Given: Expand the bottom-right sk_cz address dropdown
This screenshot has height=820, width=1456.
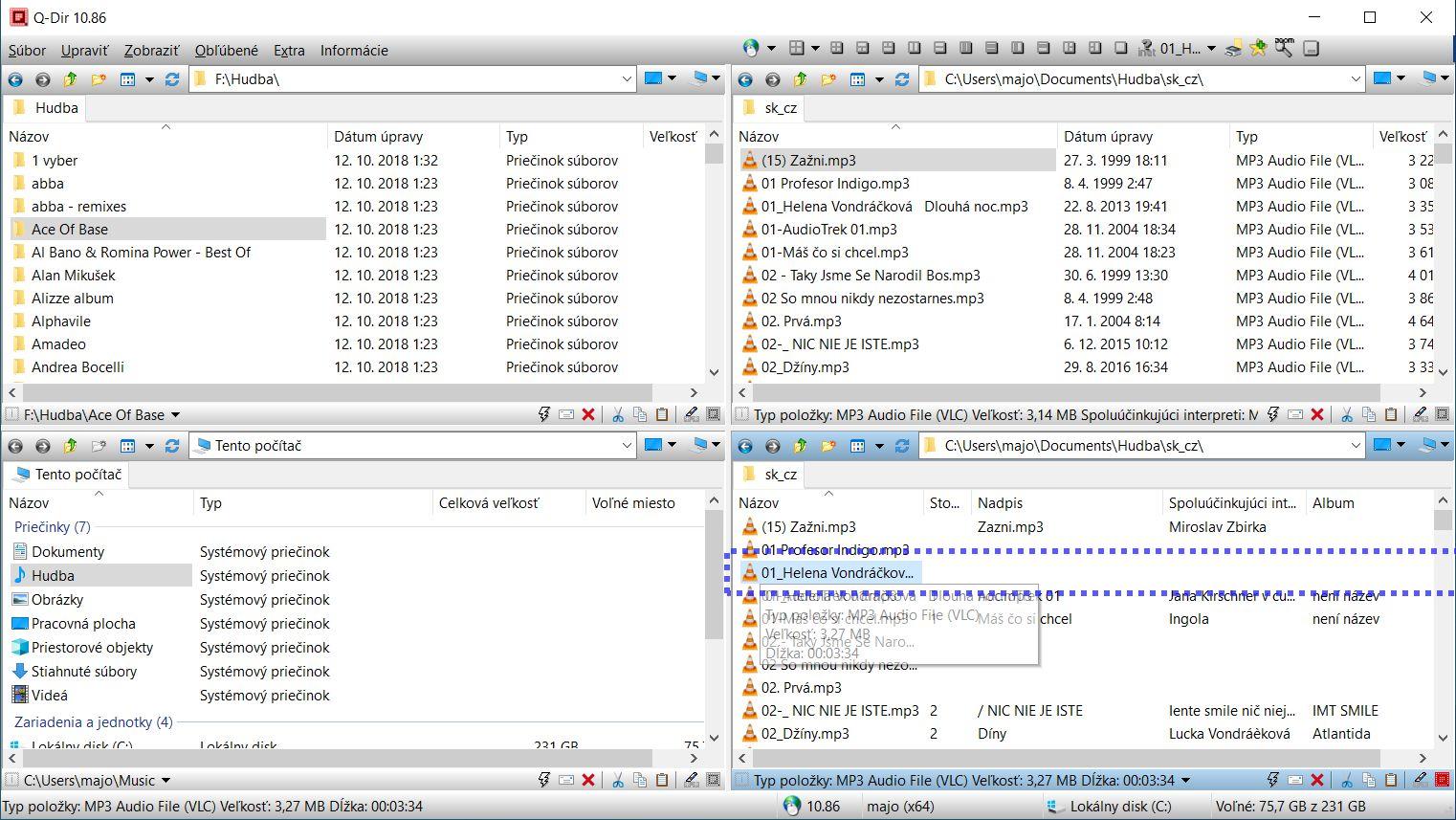Looking at the screenshot, I should [x=1356, y=446].
